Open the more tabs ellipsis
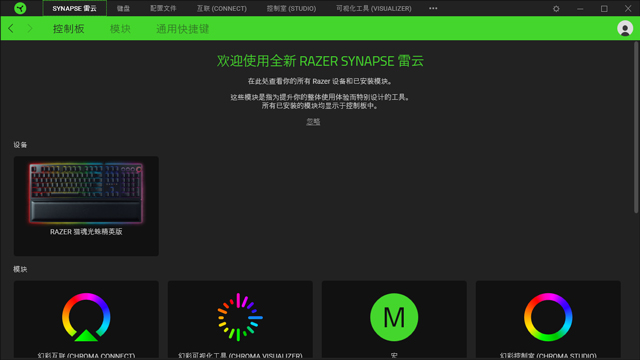 tap(433, 8)
